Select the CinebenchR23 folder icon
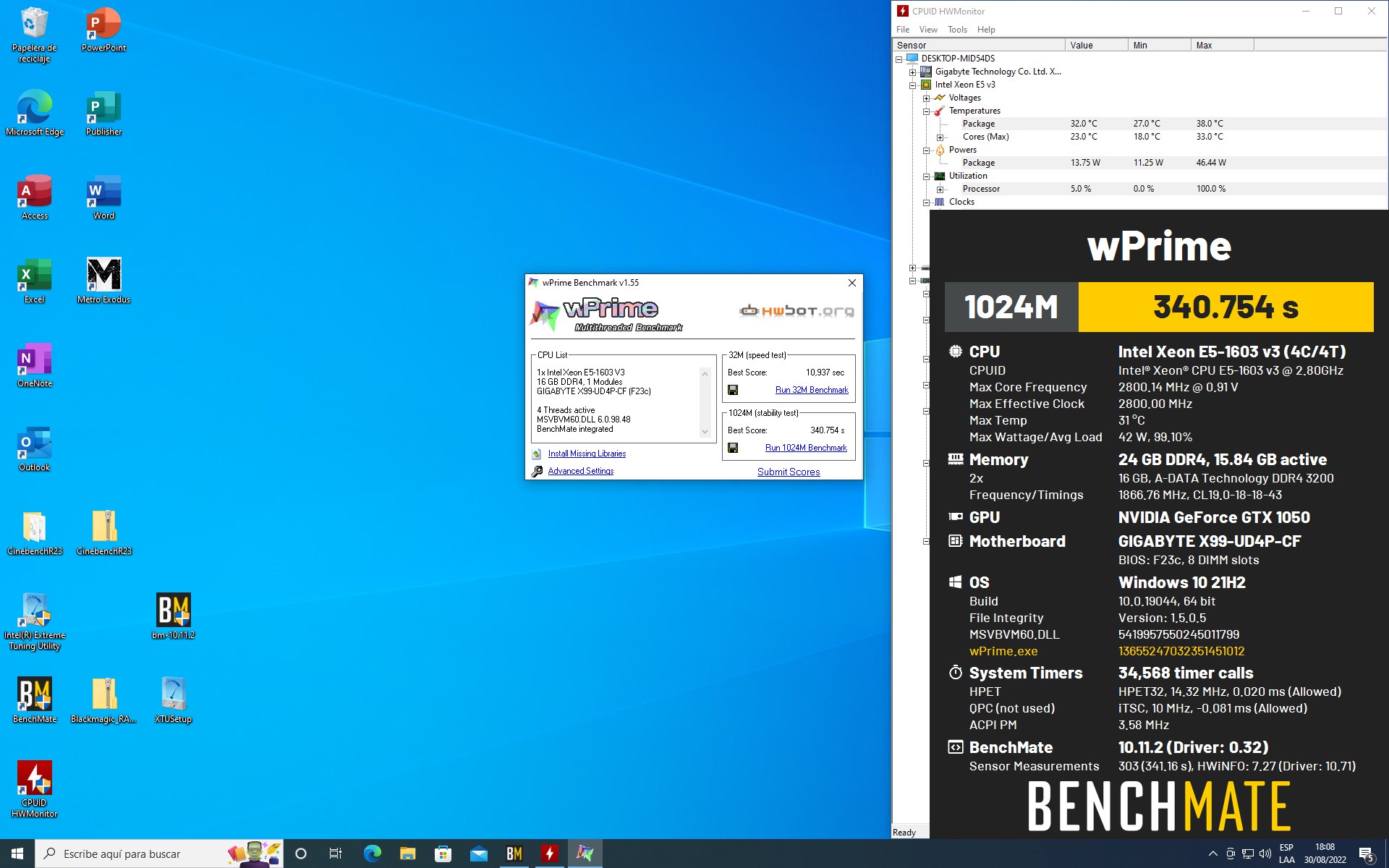The height and width of the screenshot is (868, 1389). click(34, 532)
